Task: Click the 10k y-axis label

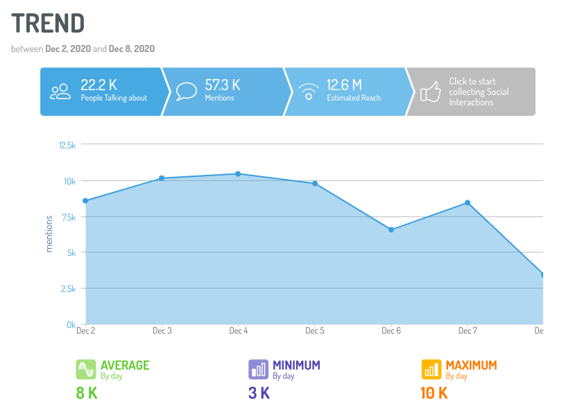Action: [x=70, y=181]
